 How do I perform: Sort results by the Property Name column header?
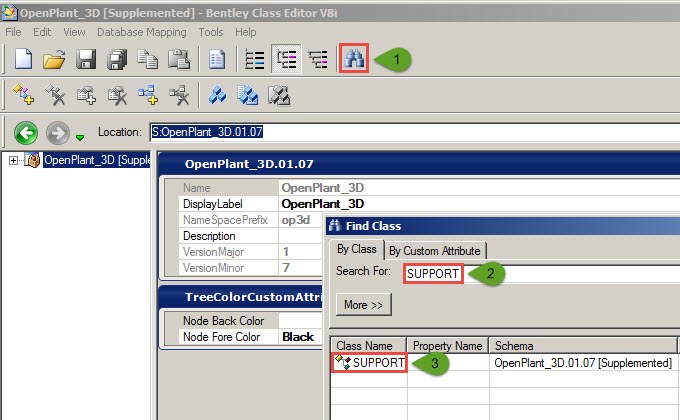448,345
